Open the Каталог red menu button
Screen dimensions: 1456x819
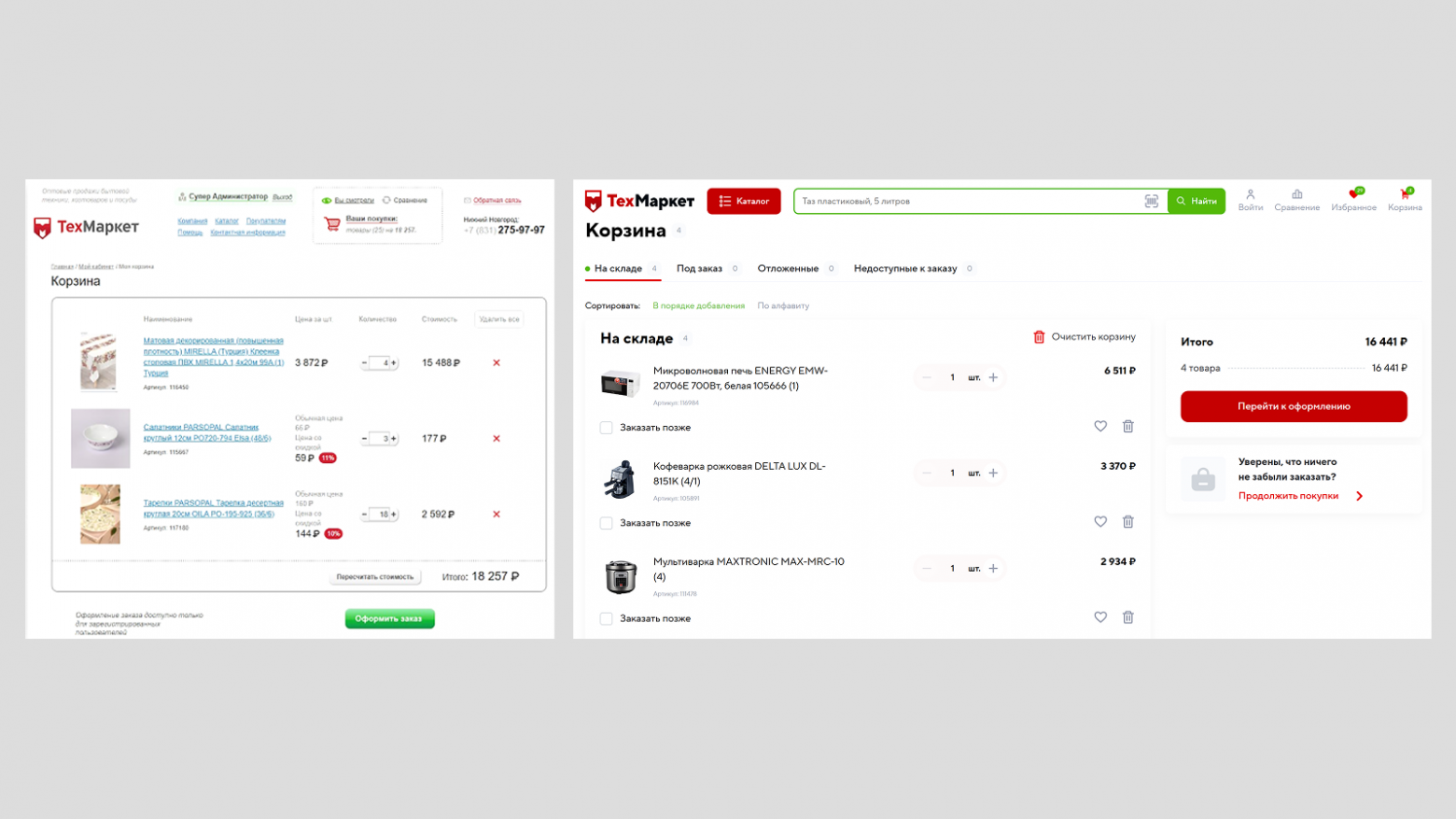point(744,201)
